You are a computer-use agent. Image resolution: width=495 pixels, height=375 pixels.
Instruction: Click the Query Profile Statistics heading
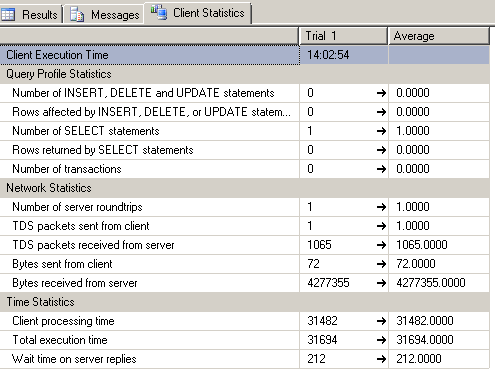pyautogui.click(x=59, y=74)
